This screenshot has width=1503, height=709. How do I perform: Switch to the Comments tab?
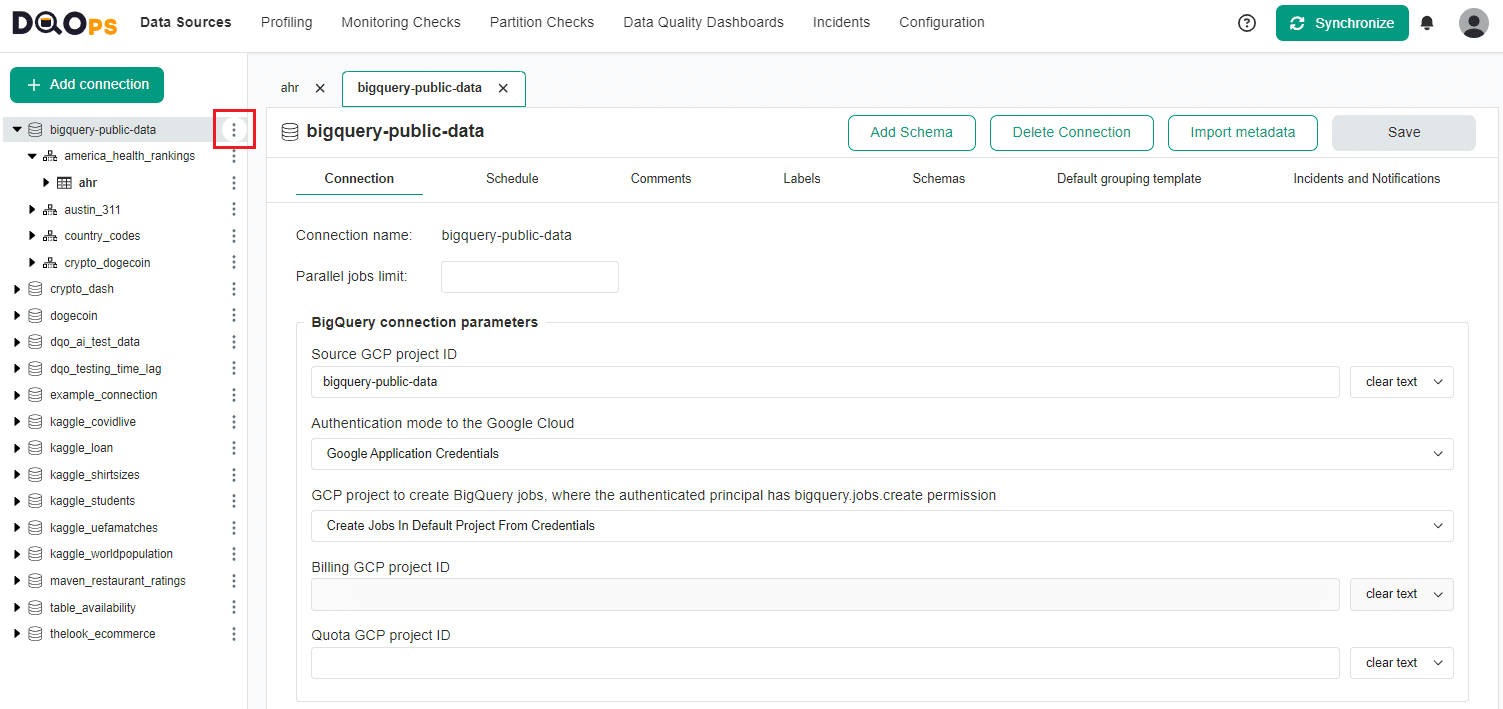[x=661, y=179]
